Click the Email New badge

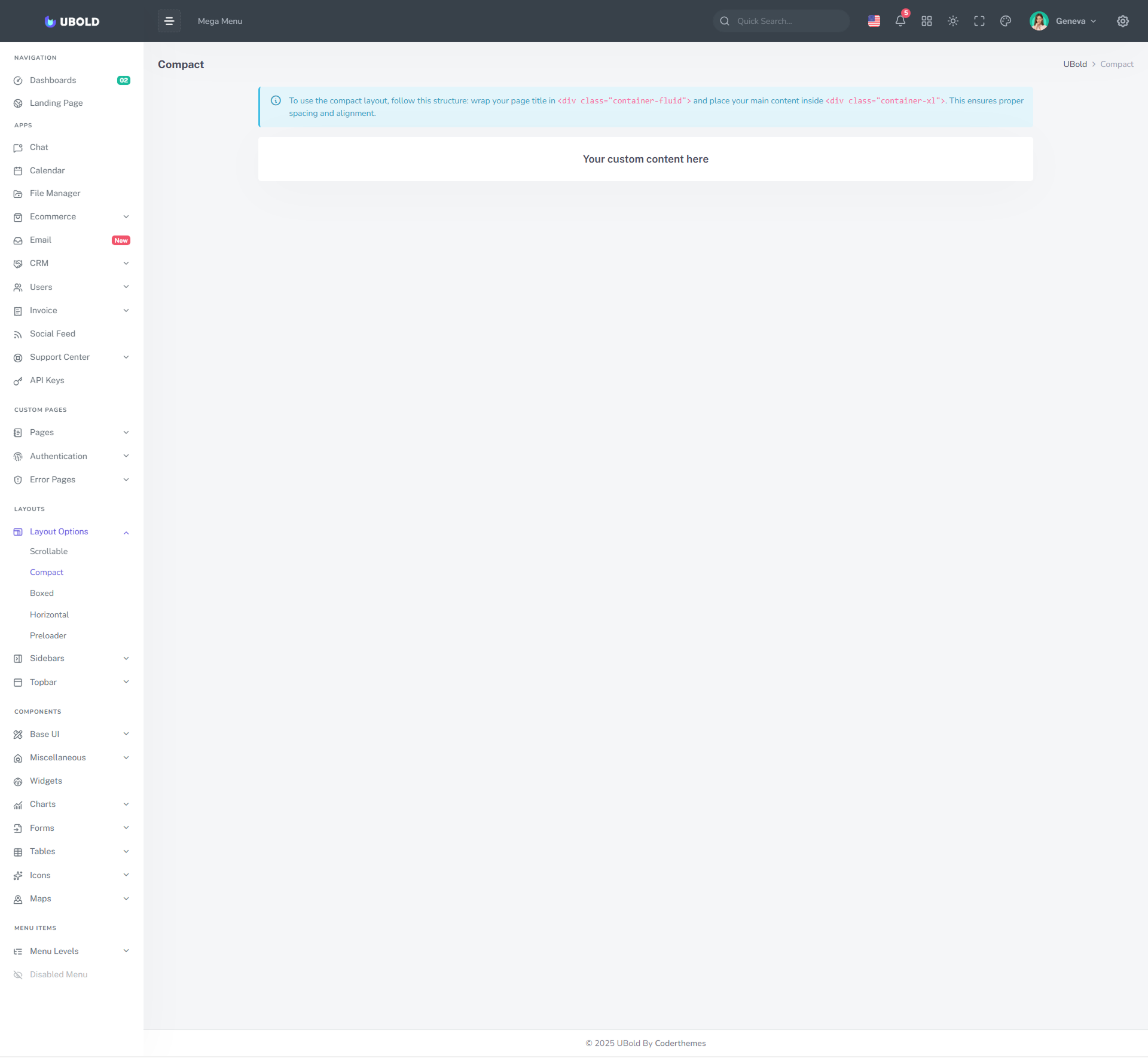click(121, 240)
